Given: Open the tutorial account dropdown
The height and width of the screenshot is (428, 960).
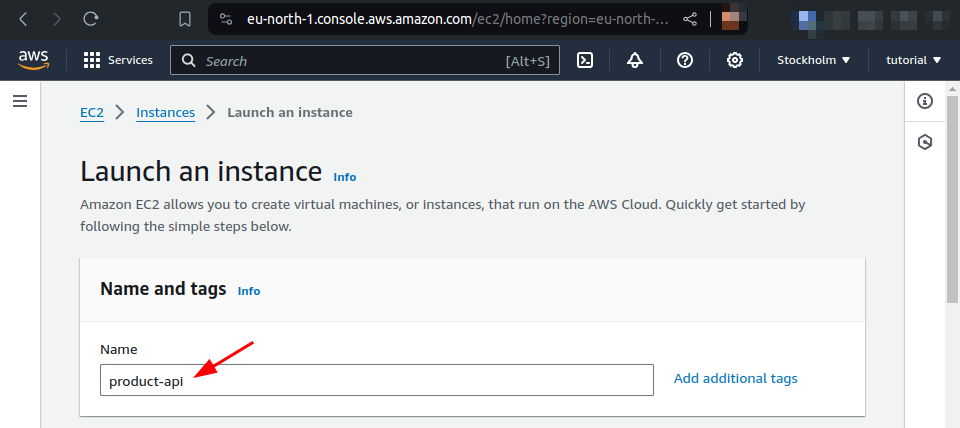Looking at the screenshot, I should (x=913, y=60).
